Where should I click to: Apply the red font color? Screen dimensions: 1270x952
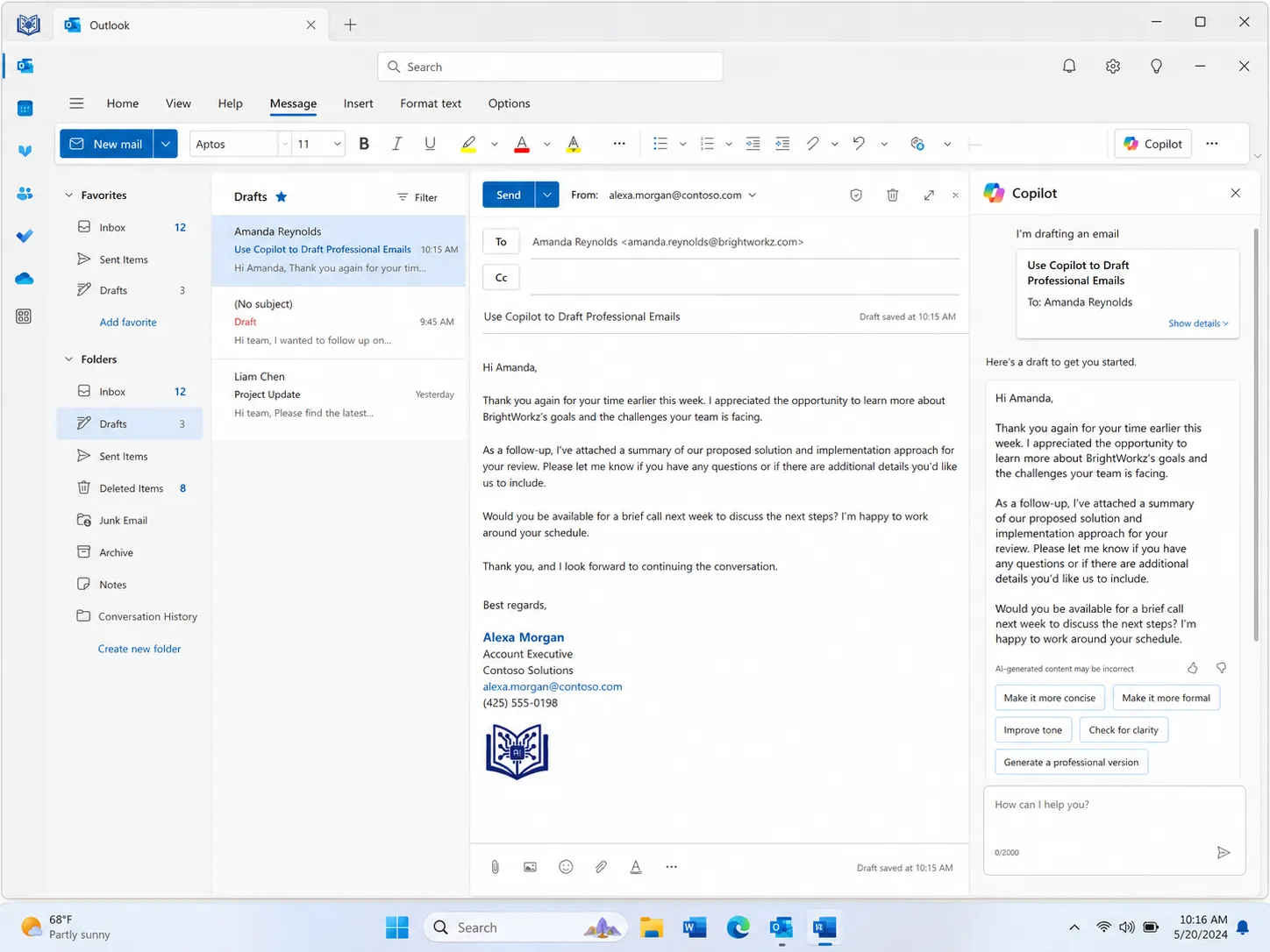(522, 144)
